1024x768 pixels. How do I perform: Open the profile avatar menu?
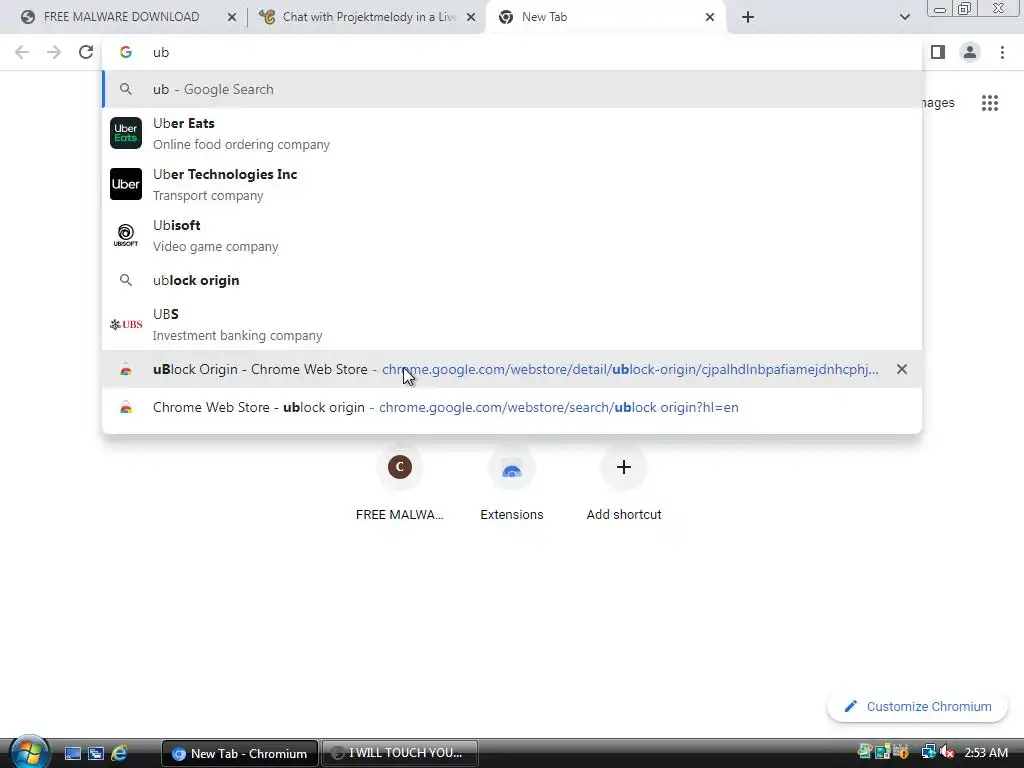click(x=970, y=52)
